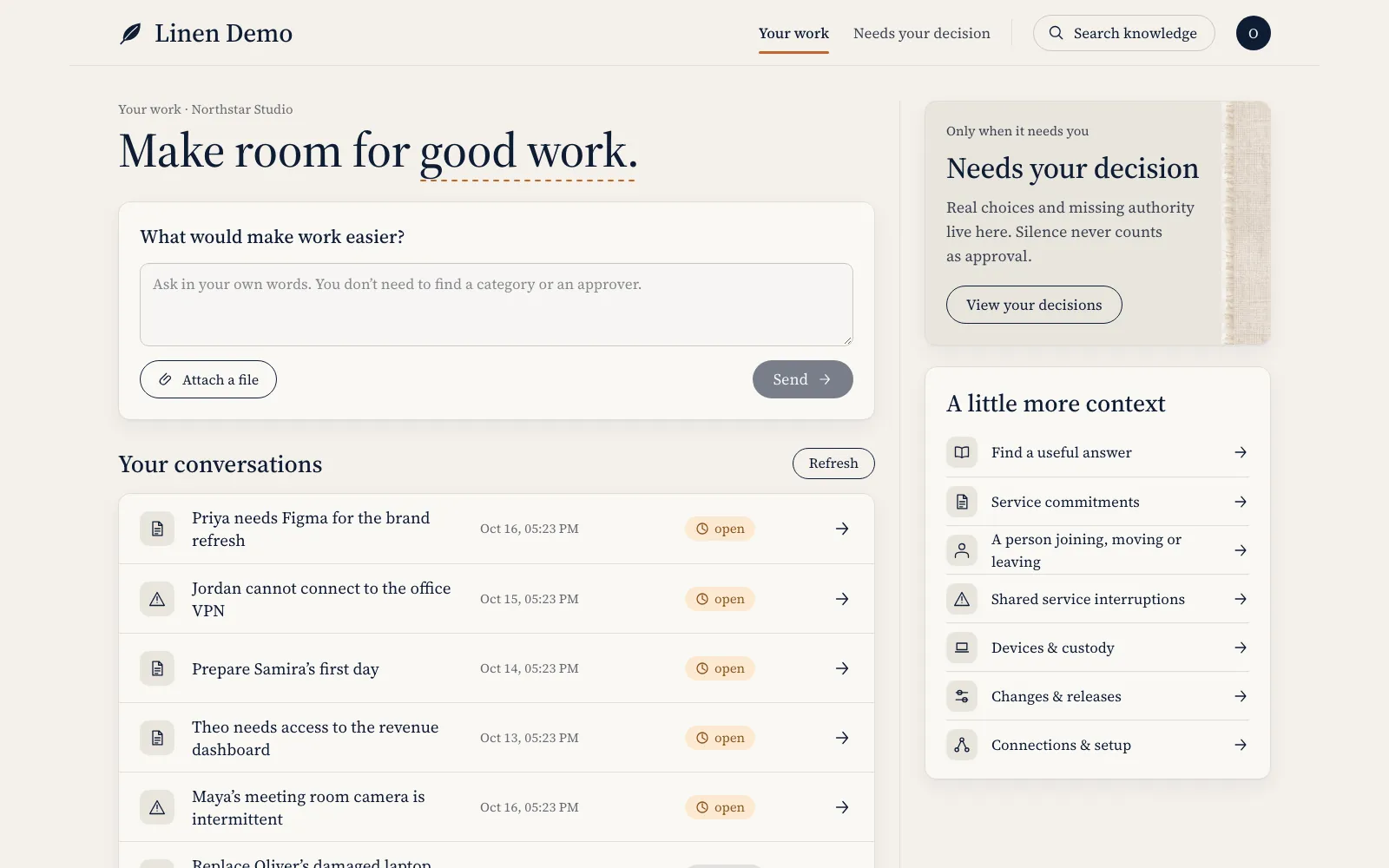Open conversation Theo needs access to the revenue dashboard
Screen dimensions: 1389x868
pyautogui.click(x=497, y=738)
